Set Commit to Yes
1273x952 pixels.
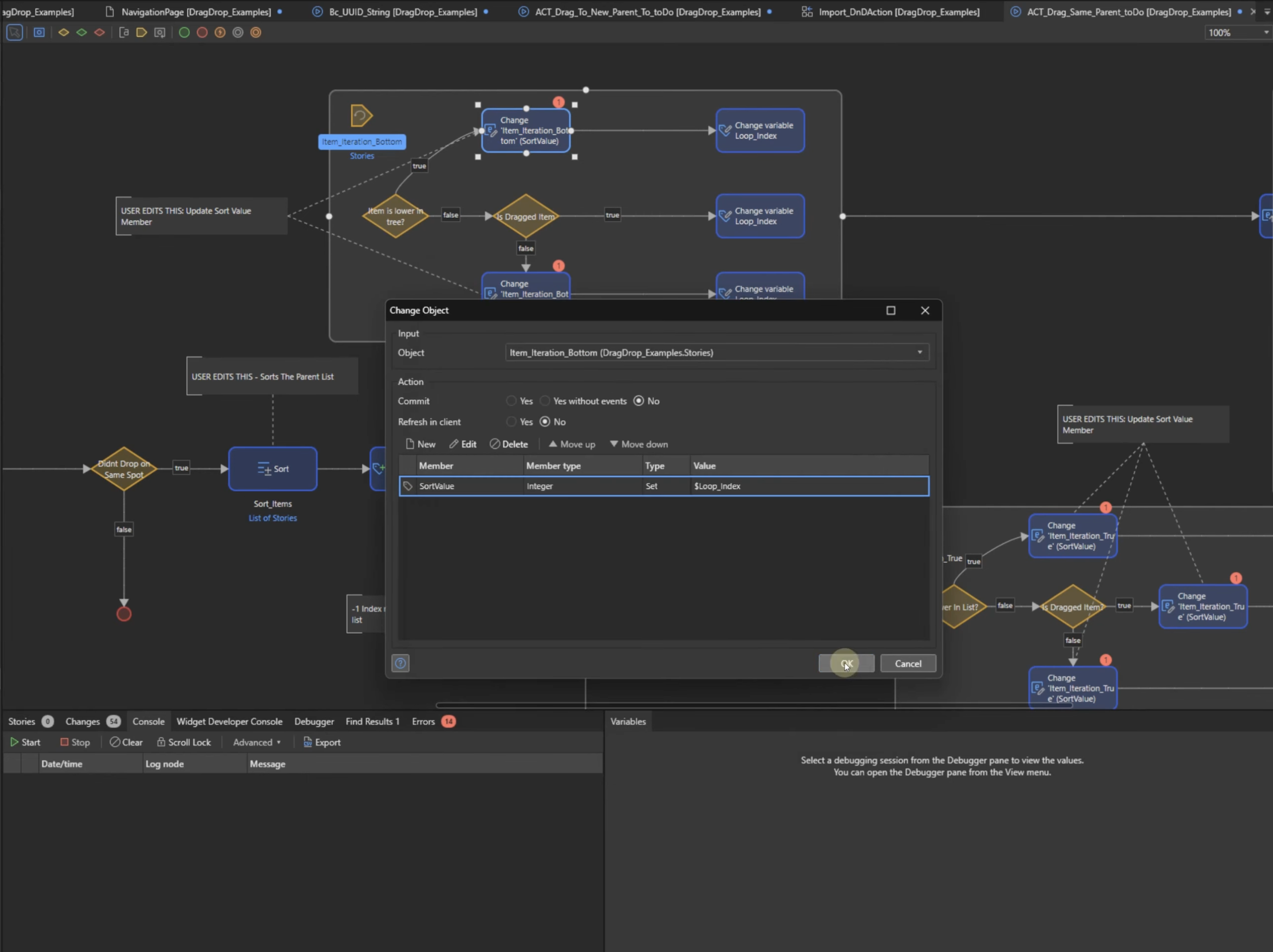coord(511,401)
